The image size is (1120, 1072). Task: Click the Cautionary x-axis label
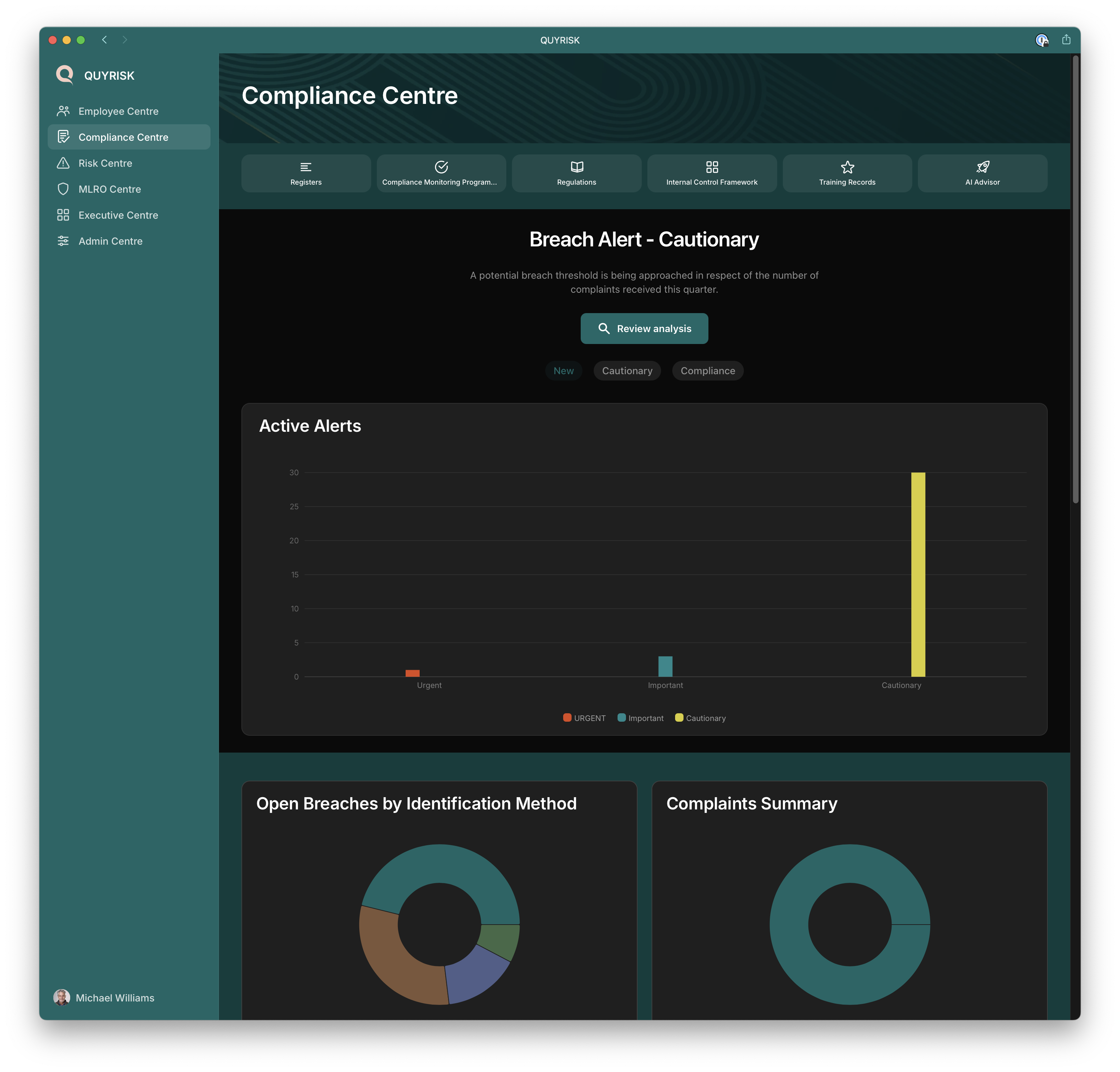tap(901, 684)
